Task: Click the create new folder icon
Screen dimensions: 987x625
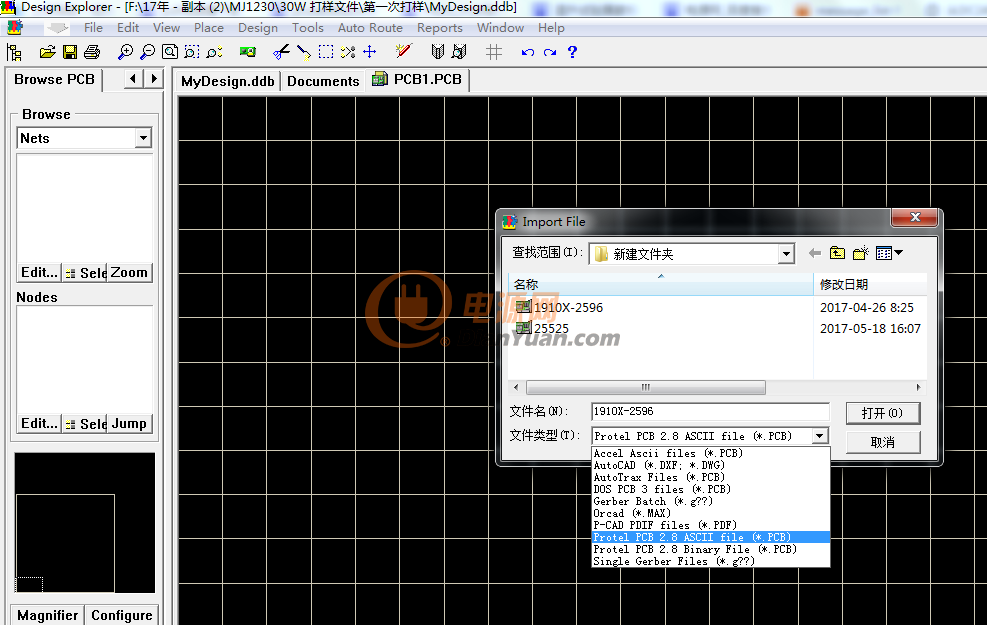Action: click(x=860, y=253)
